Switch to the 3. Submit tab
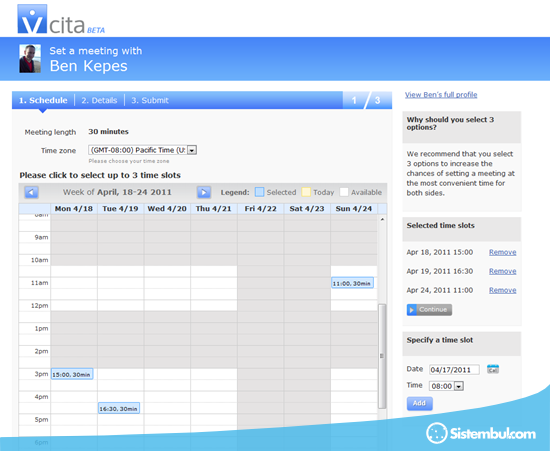The height and width of the screenshot is (451, 550). pyautogui.click(x=150, y=100)
